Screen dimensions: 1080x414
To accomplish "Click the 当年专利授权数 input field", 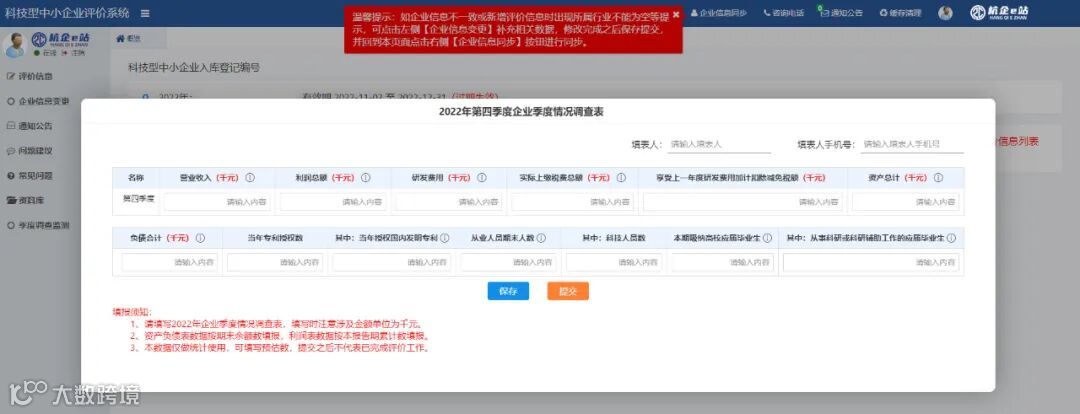I will tap(275, 262).
